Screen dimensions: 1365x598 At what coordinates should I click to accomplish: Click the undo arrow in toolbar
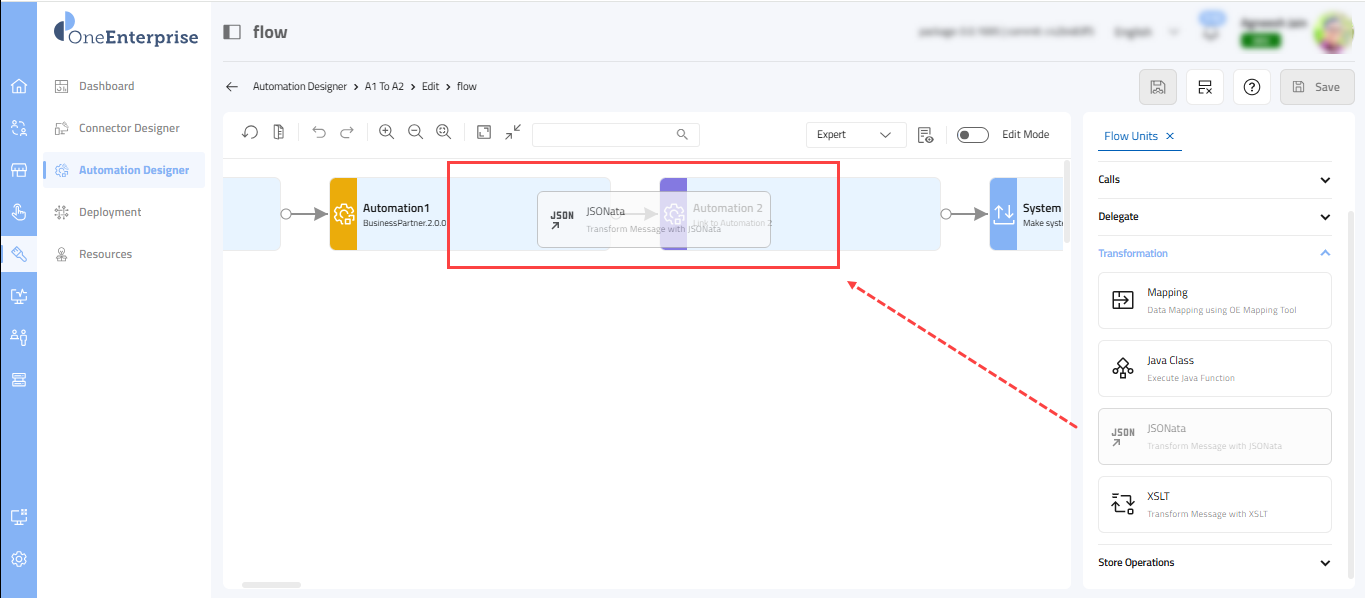pos(319,133)
